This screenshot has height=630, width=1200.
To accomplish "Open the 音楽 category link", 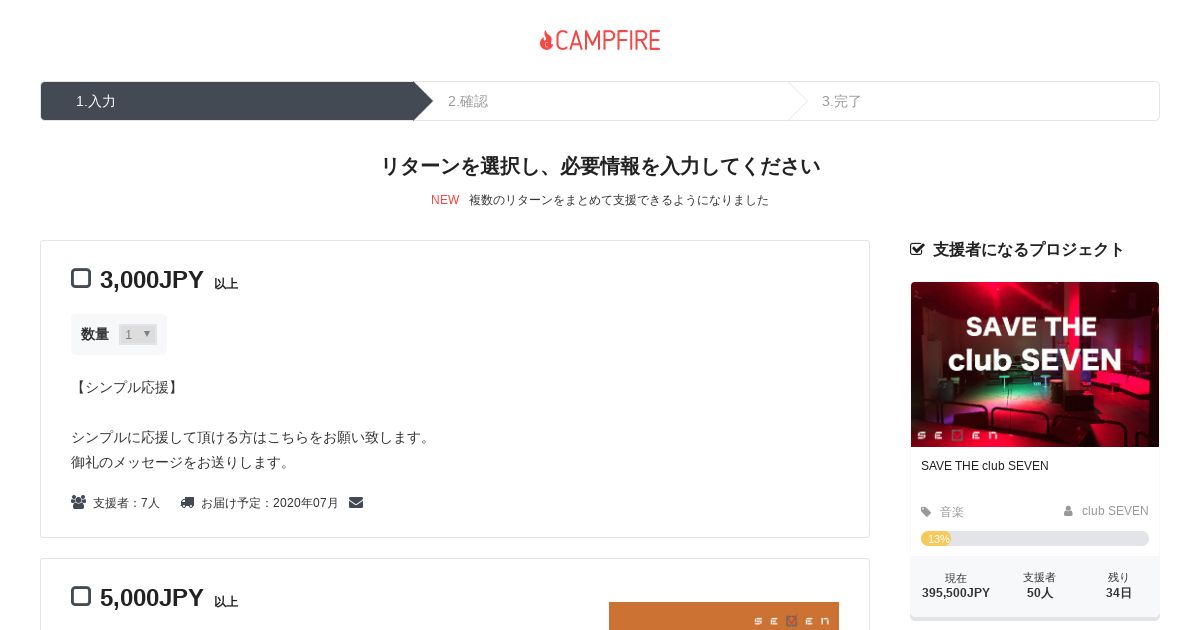I will pyautogui.click(x=952, y=512).
